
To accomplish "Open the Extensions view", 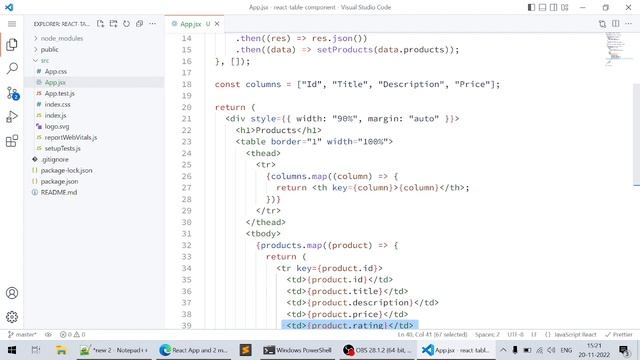I will tap(12, 141).
